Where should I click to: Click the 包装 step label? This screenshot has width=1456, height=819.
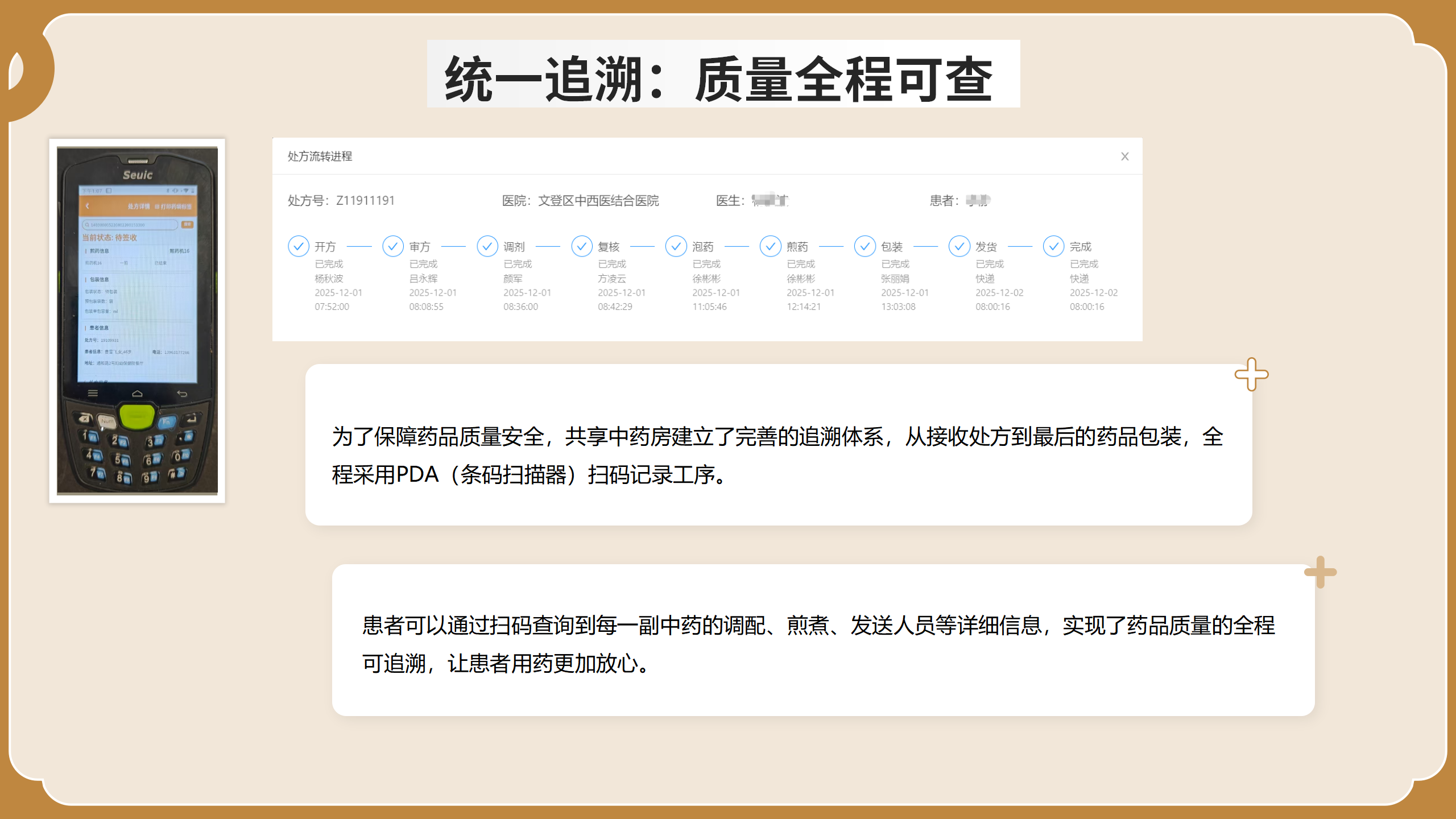coord(892,247)
